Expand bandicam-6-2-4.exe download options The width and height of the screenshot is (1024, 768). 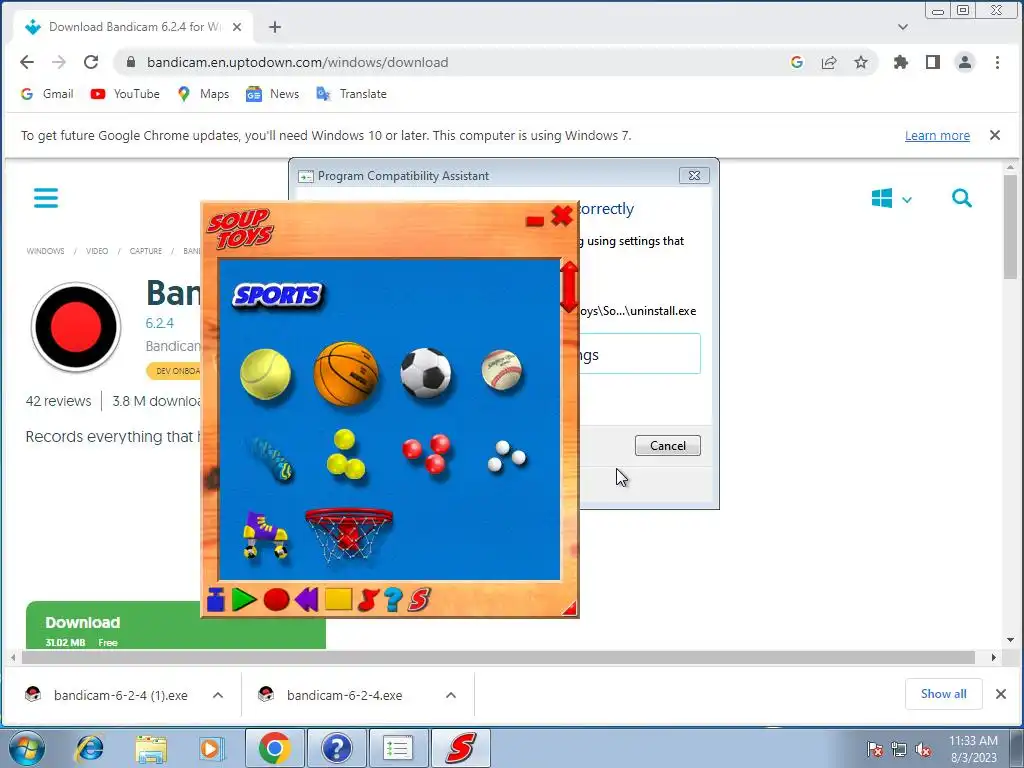click(x=451, y=695)
